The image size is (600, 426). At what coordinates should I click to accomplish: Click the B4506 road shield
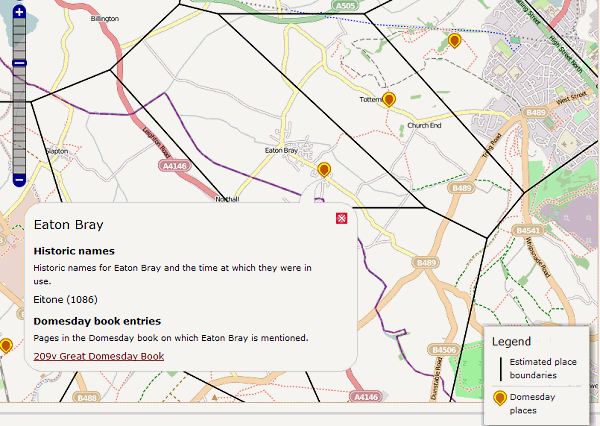(444, 349)
